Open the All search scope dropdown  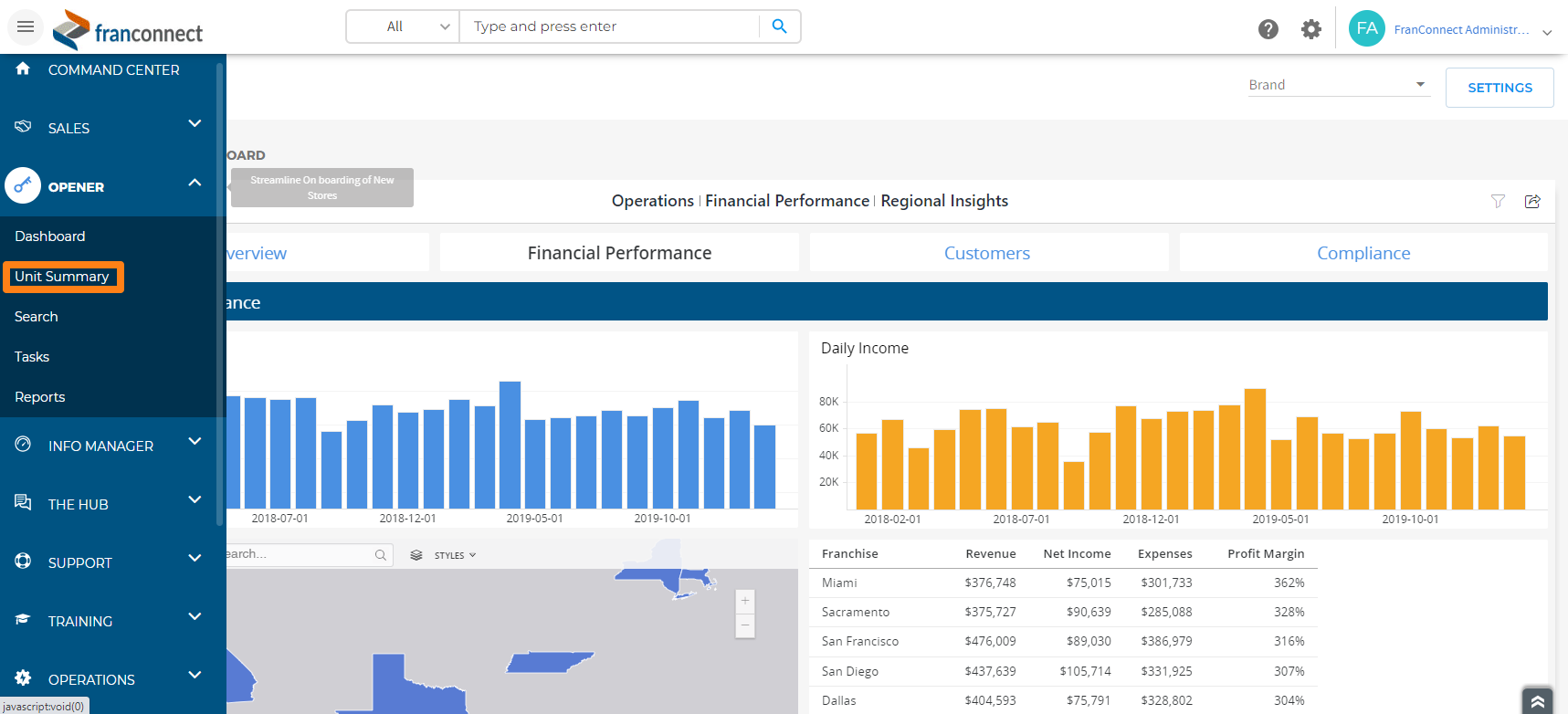[403, 26]
